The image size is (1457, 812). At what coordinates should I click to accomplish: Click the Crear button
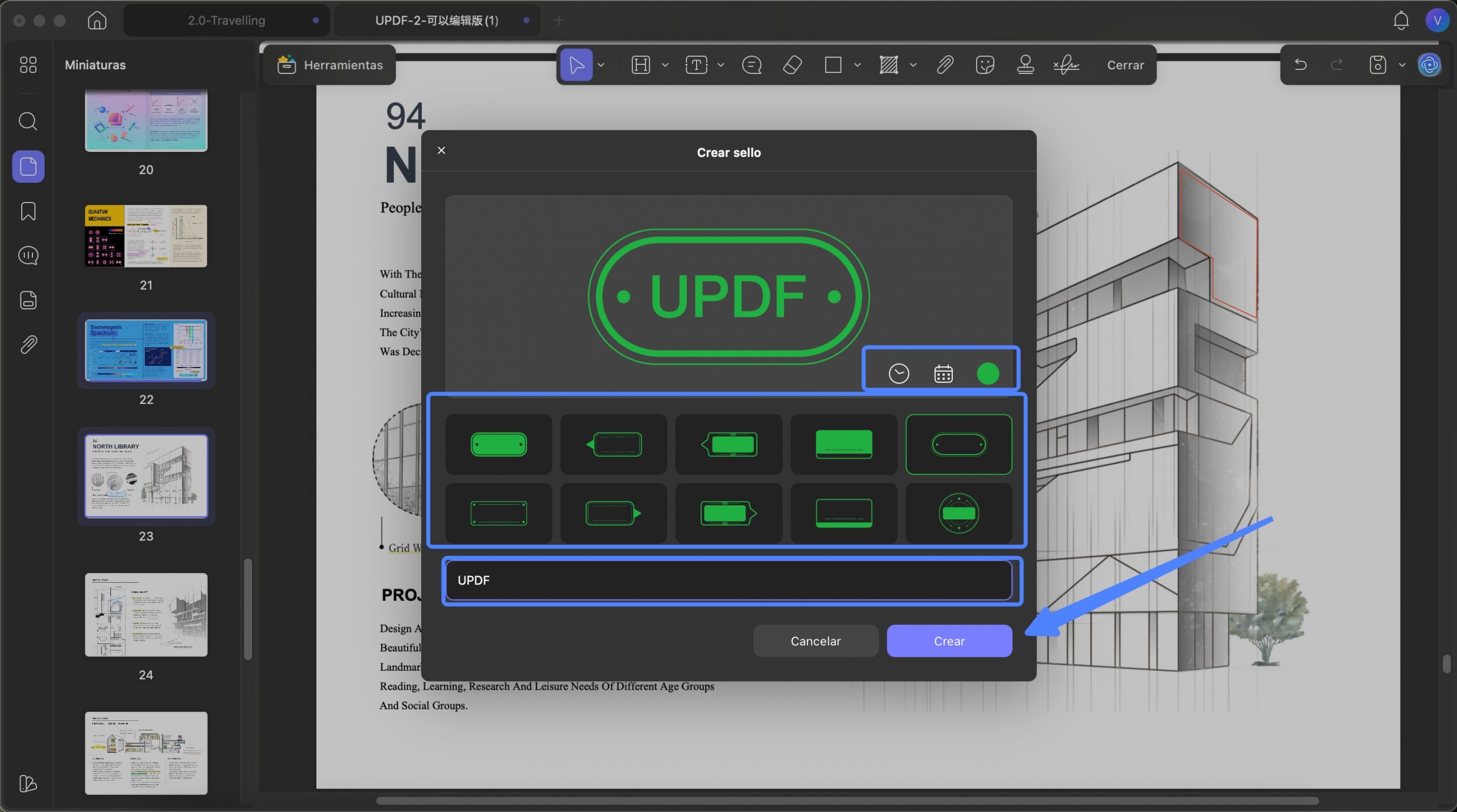tap(949, 641)
